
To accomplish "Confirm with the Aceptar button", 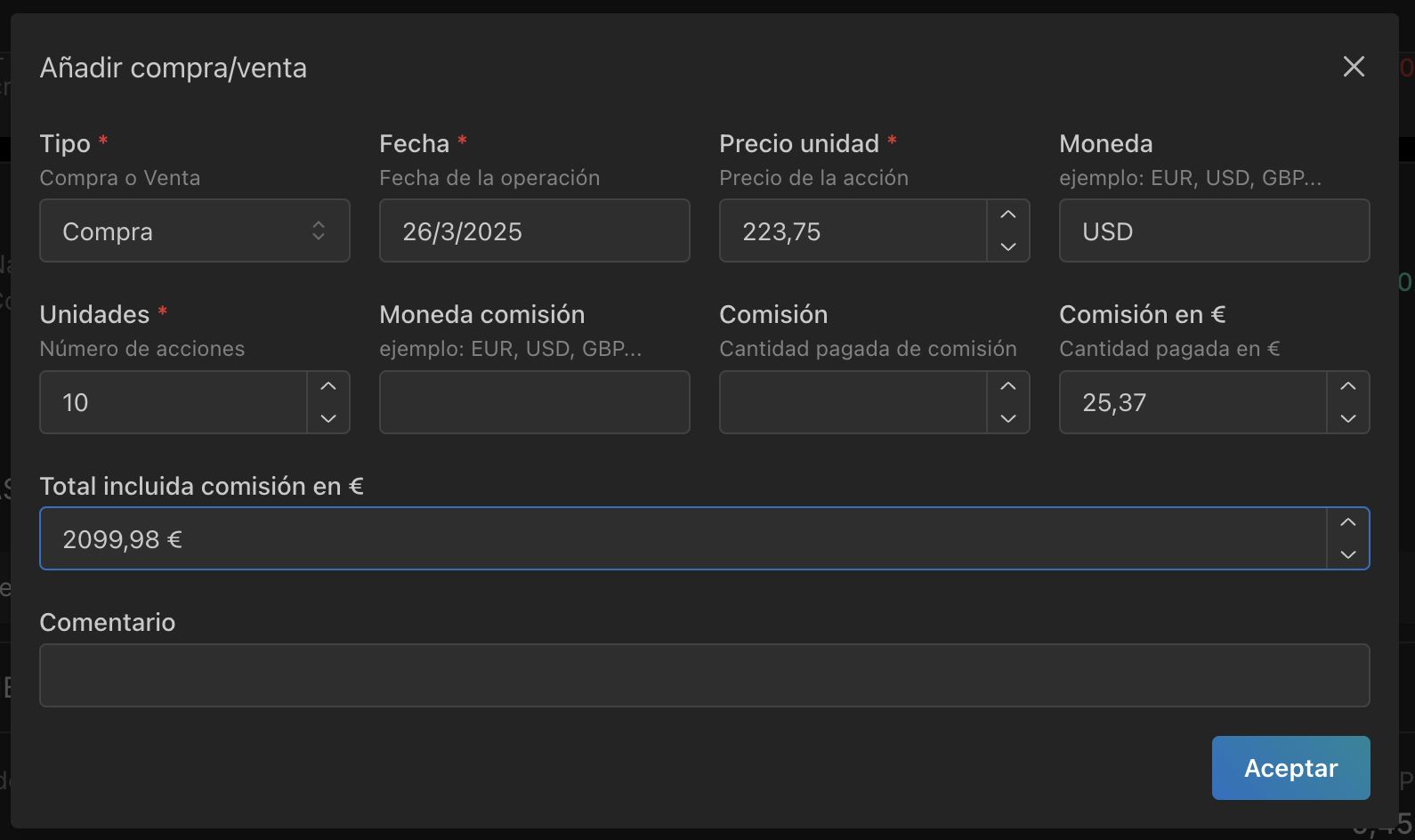I will pos(1290,768).
